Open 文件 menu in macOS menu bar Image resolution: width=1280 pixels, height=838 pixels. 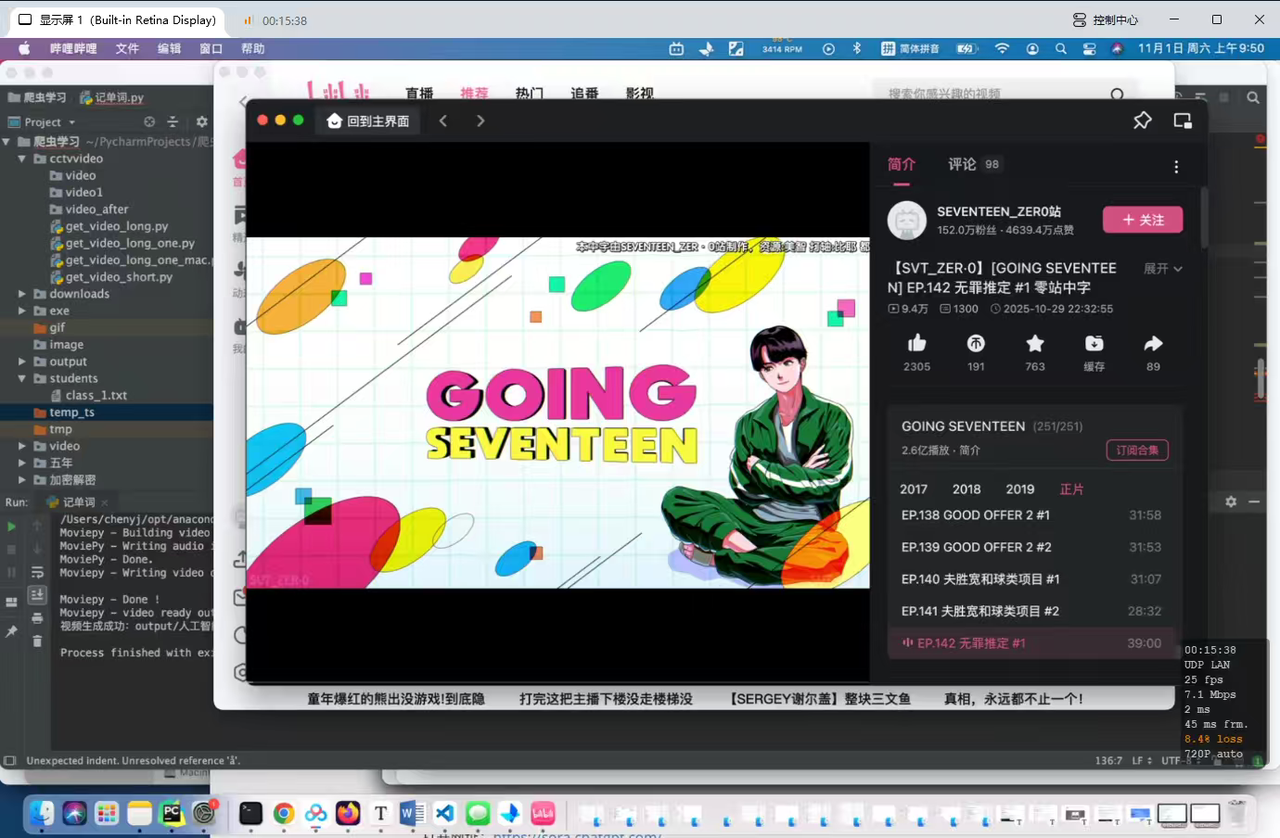[x=127, y=48]
